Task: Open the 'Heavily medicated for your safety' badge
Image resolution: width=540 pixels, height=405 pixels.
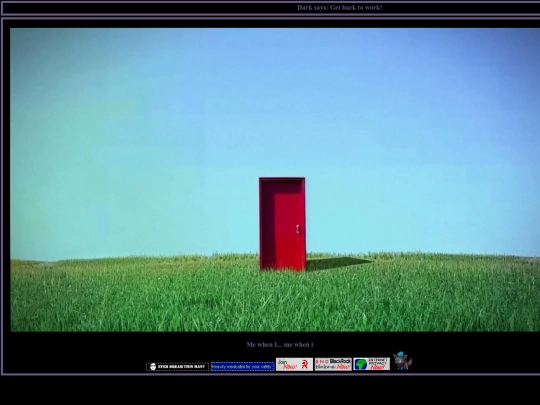Action: [242, 366]
